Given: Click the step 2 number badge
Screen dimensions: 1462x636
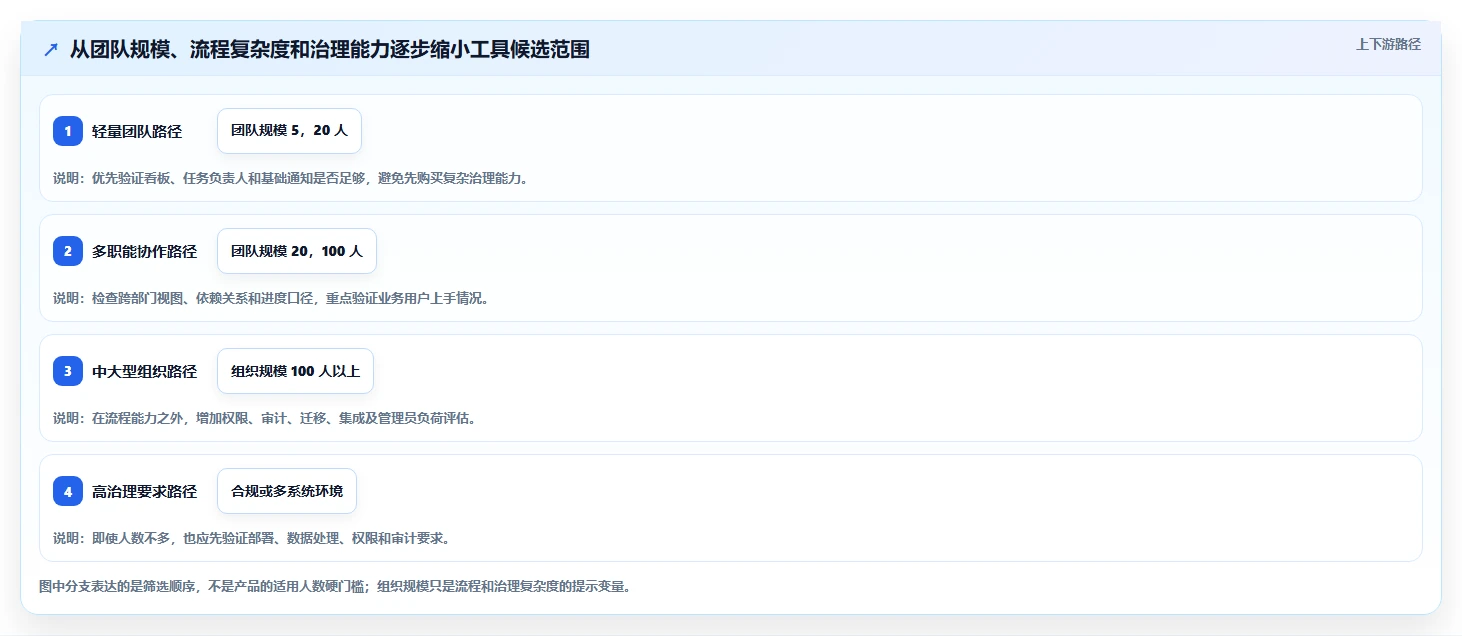Looking at the screenshot, I should (x=68, y=251).
